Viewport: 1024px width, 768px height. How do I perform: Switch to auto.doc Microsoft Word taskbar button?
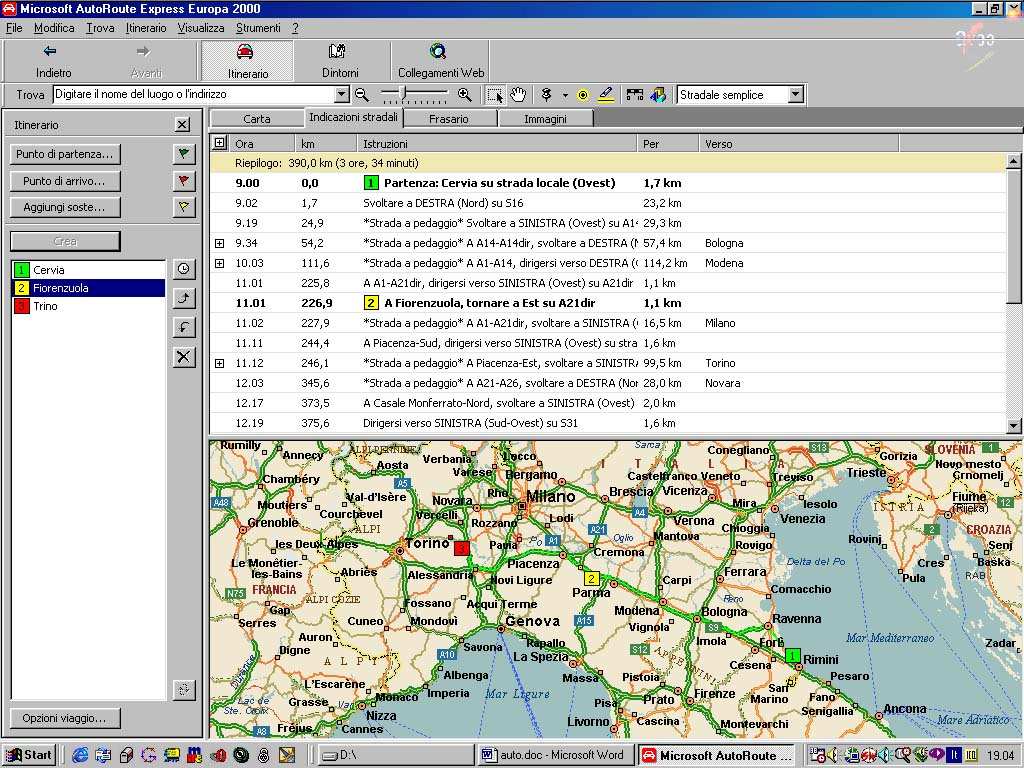coord(555,755)
